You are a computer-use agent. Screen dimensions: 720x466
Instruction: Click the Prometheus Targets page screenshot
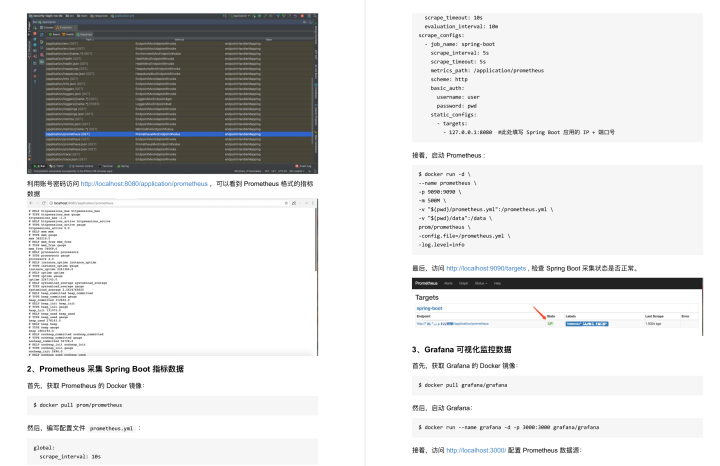(x=557, y=306)
